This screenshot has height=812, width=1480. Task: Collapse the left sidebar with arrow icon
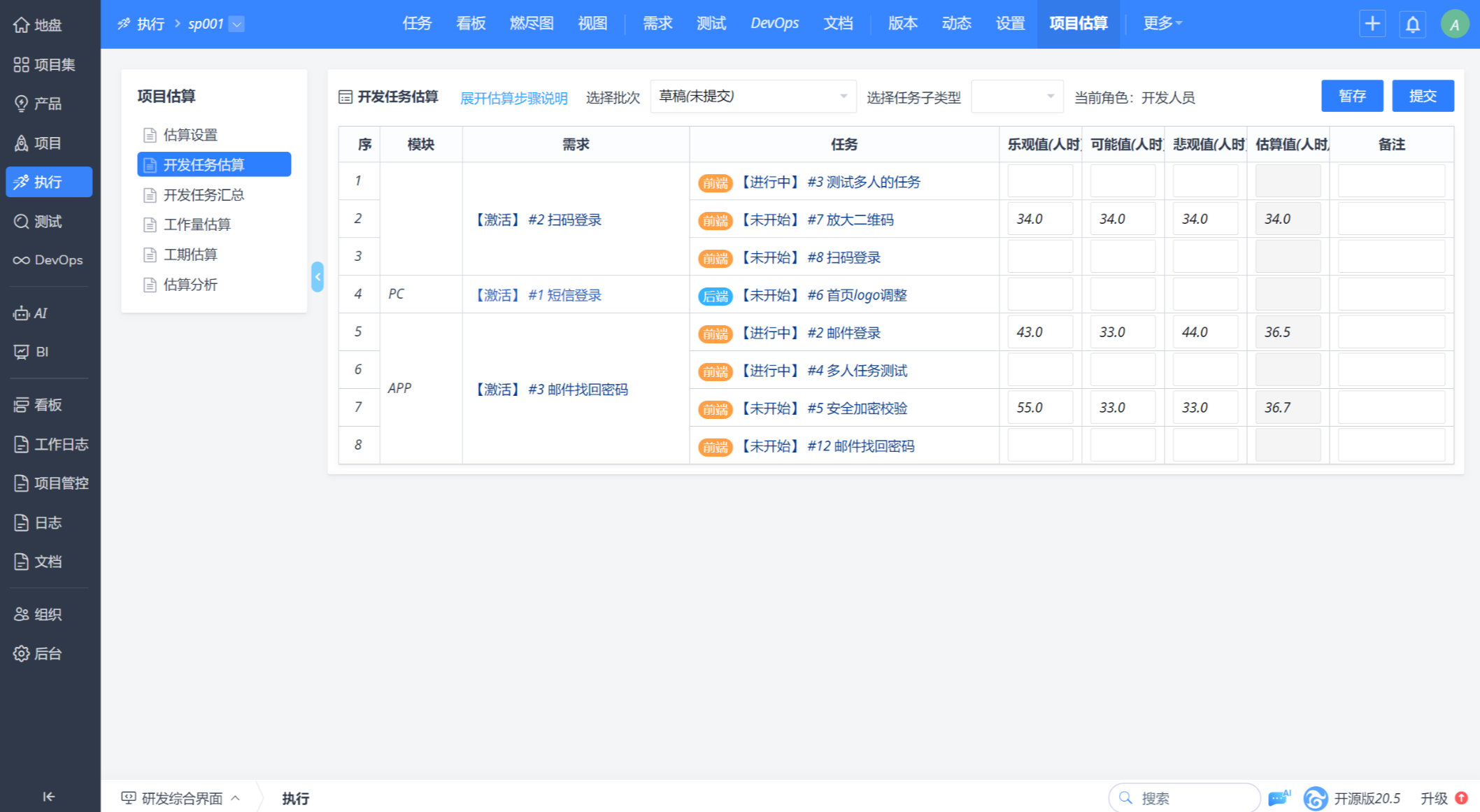[x=48, y=796]
